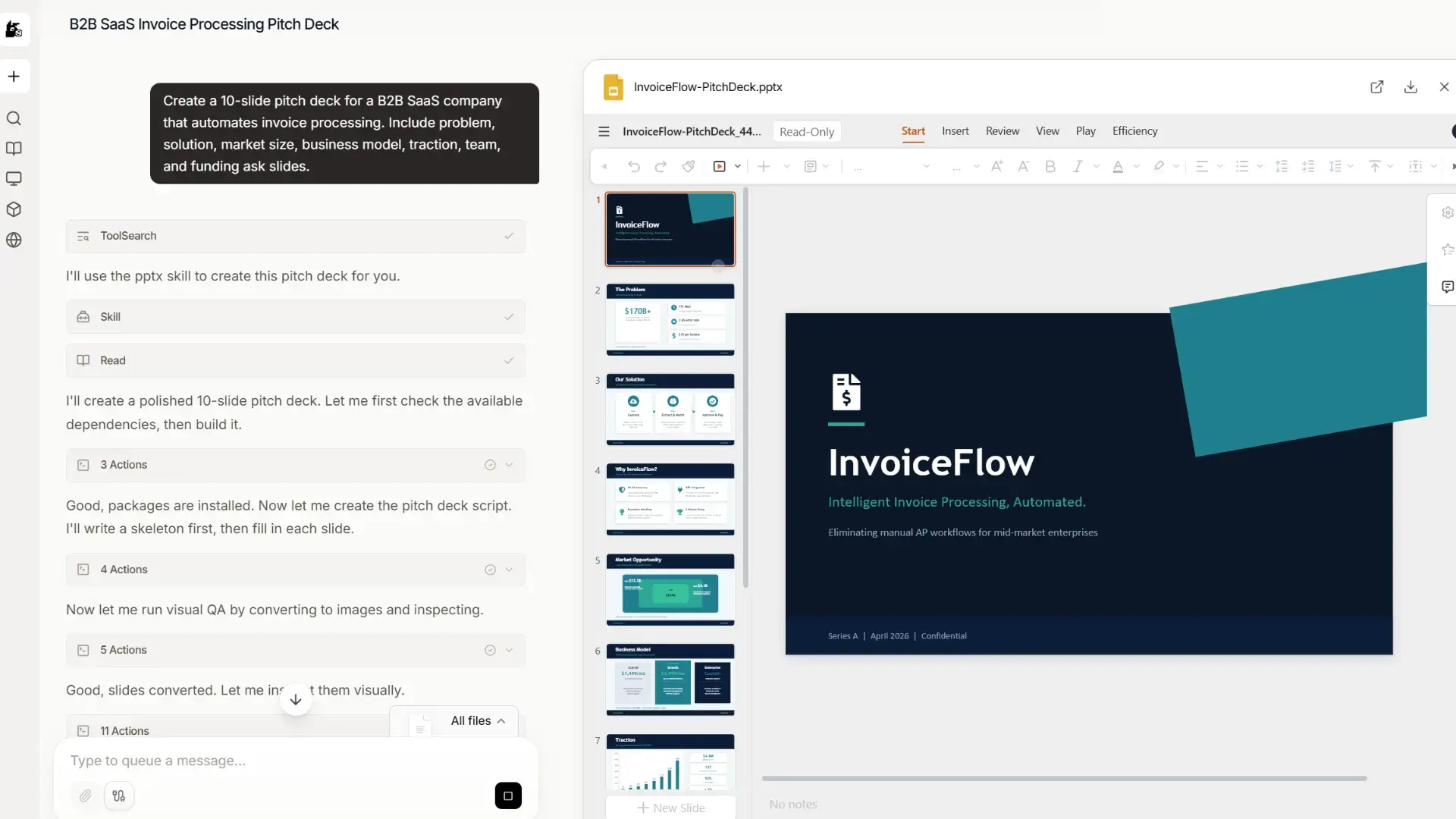Select slide 5 Market Opportunity thumbnail
The width and height of the screenshot is (1456, 819).
pyautogui.click(x=670, y=589)
